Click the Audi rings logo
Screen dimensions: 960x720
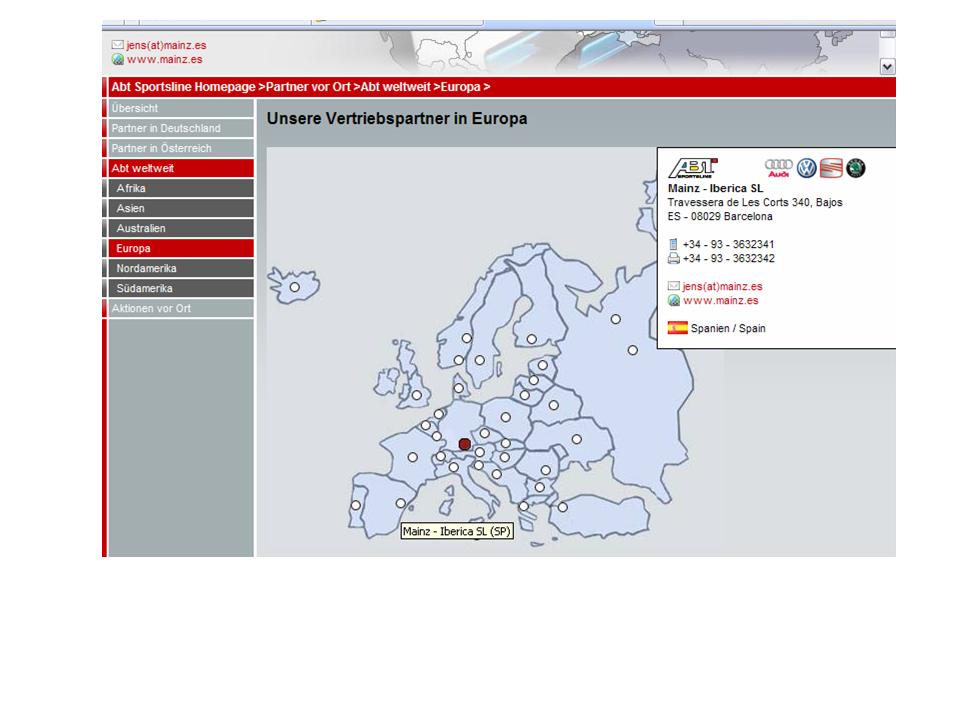(x=778, y=168)
